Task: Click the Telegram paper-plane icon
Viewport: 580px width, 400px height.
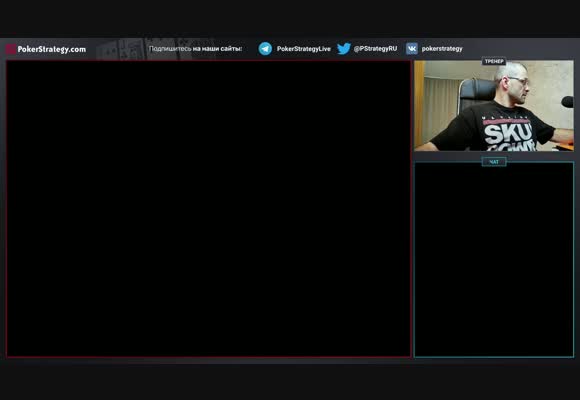Action: click(265, 49)
